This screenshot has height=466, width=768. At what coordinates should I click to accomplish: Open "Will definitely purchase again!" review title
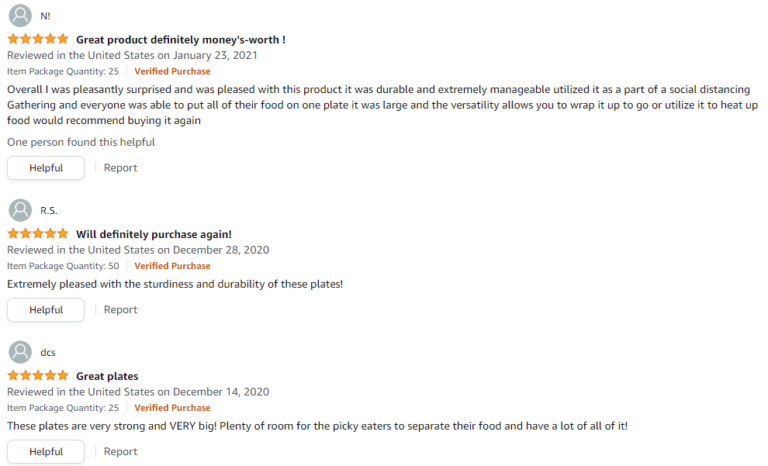[154, 234]
